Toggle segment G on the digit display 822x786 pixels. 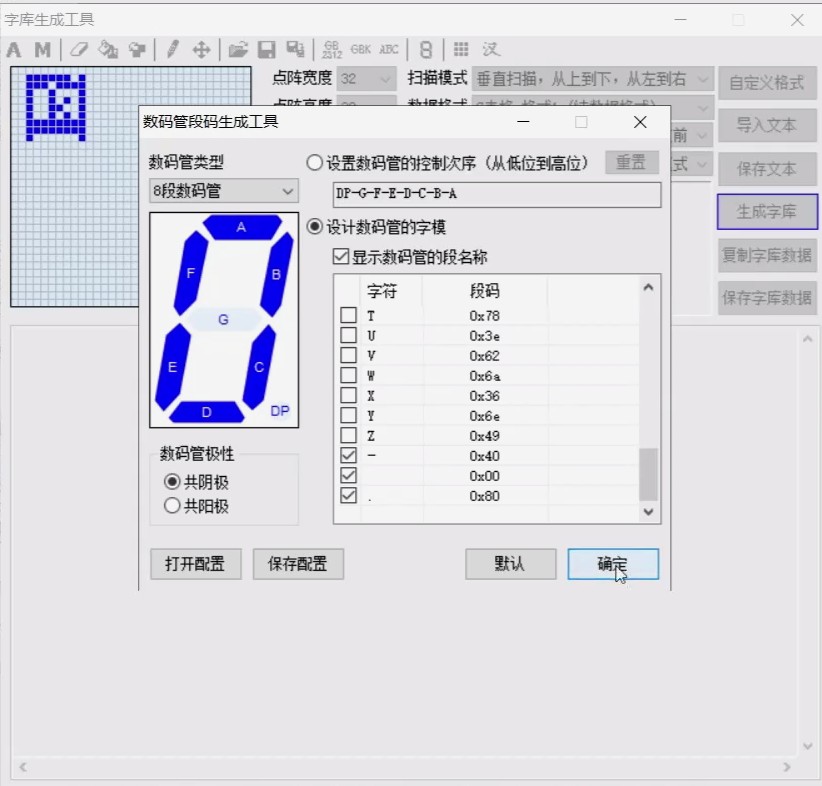click(224, 319)
